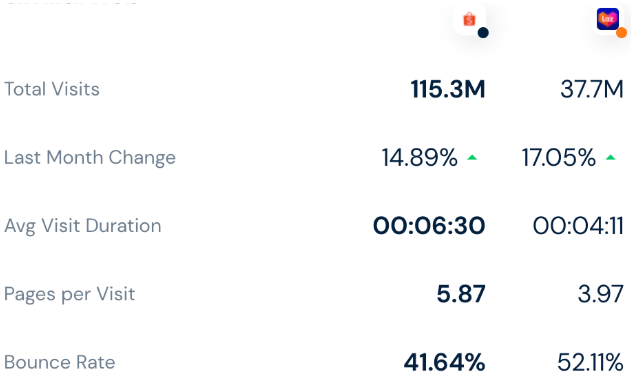Screen dimensions: 631x376
Task: Select the Bounce Rate label
Action: tap(60, 362)
